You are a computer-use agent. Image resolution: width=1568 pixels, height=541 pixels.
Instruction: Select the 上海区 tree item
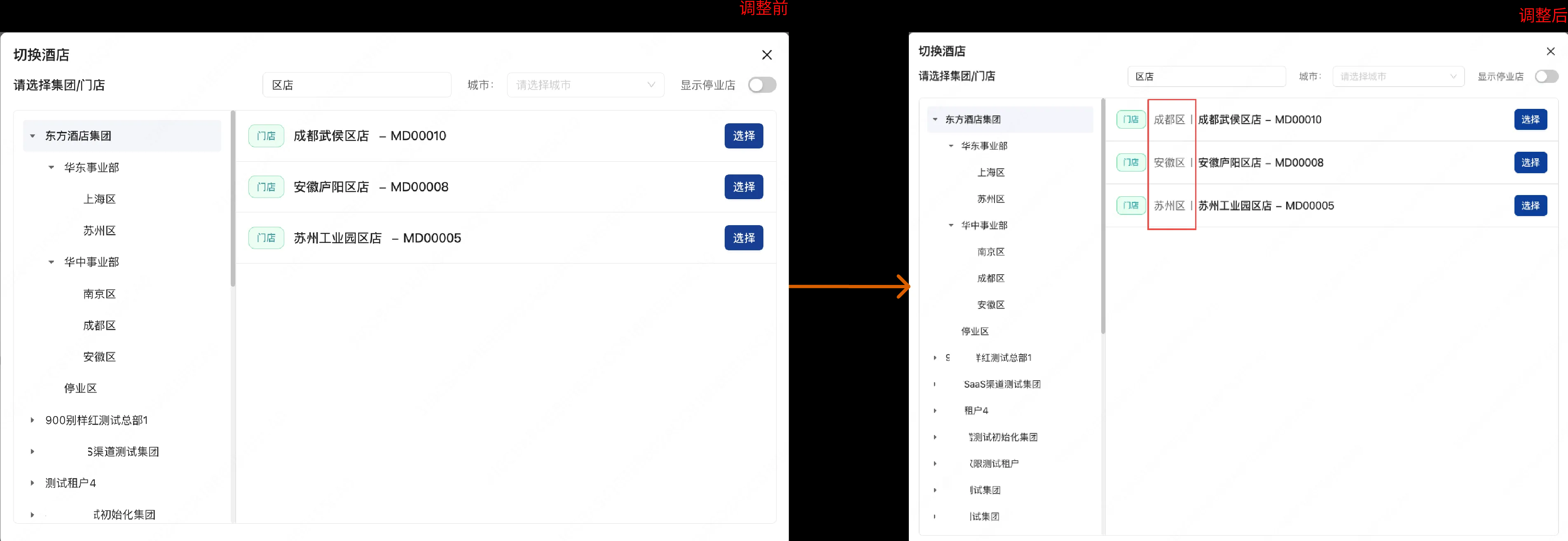99,199
